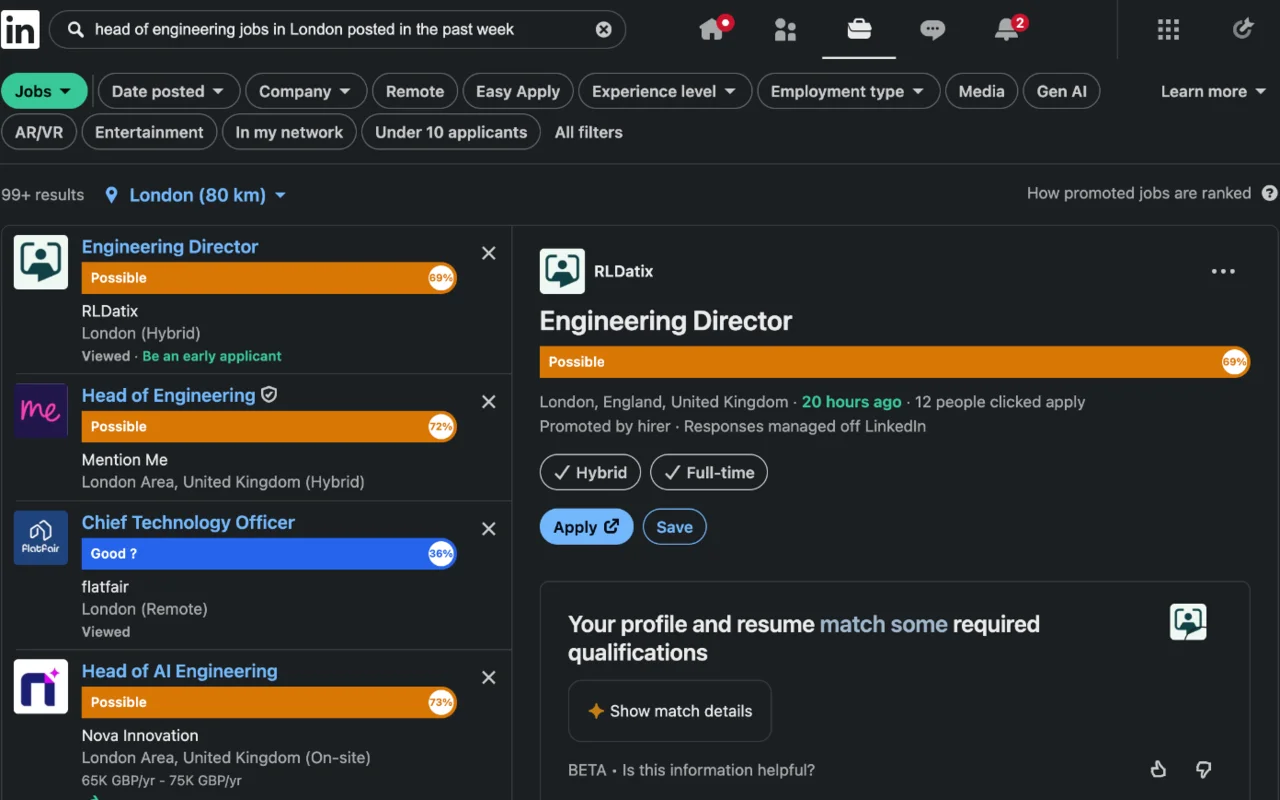1280x800 pixels.
Task: Toggle the Easy Apply filter
Action: [x=518, y=91]
